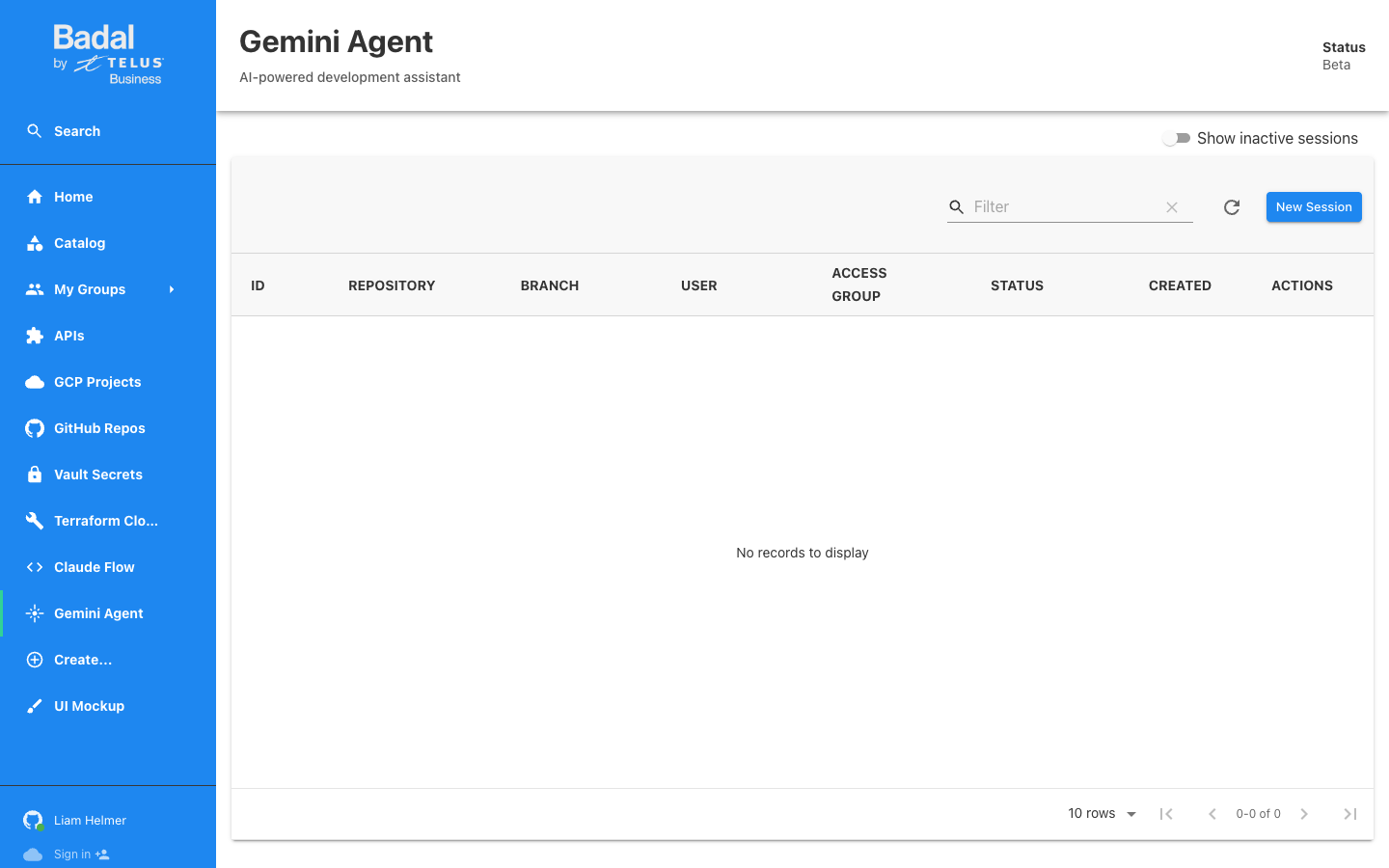
Task: Open Claude Flow page
Action: tap(108, 567)
